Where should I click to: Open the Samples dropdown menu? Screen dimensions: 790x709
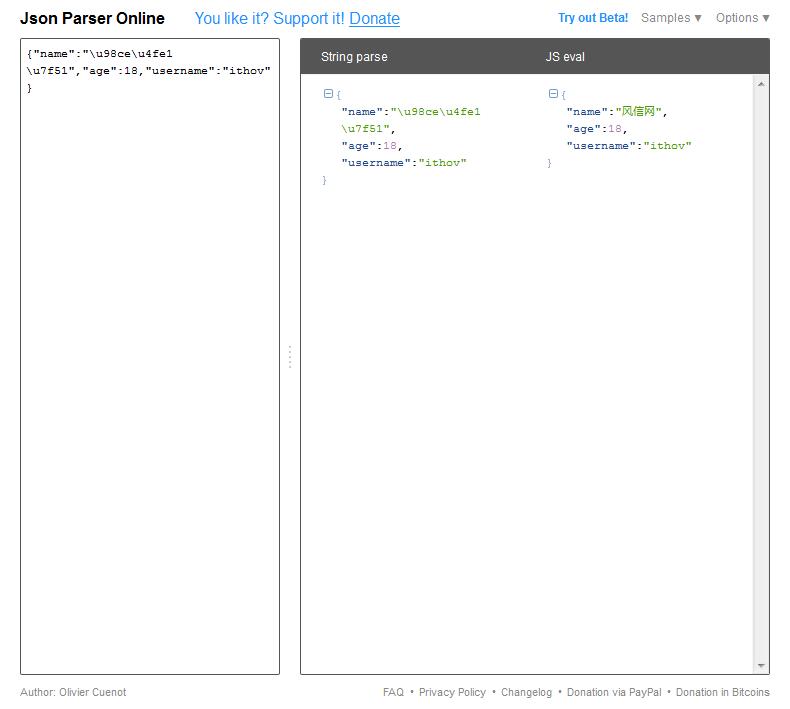[671, 18]
